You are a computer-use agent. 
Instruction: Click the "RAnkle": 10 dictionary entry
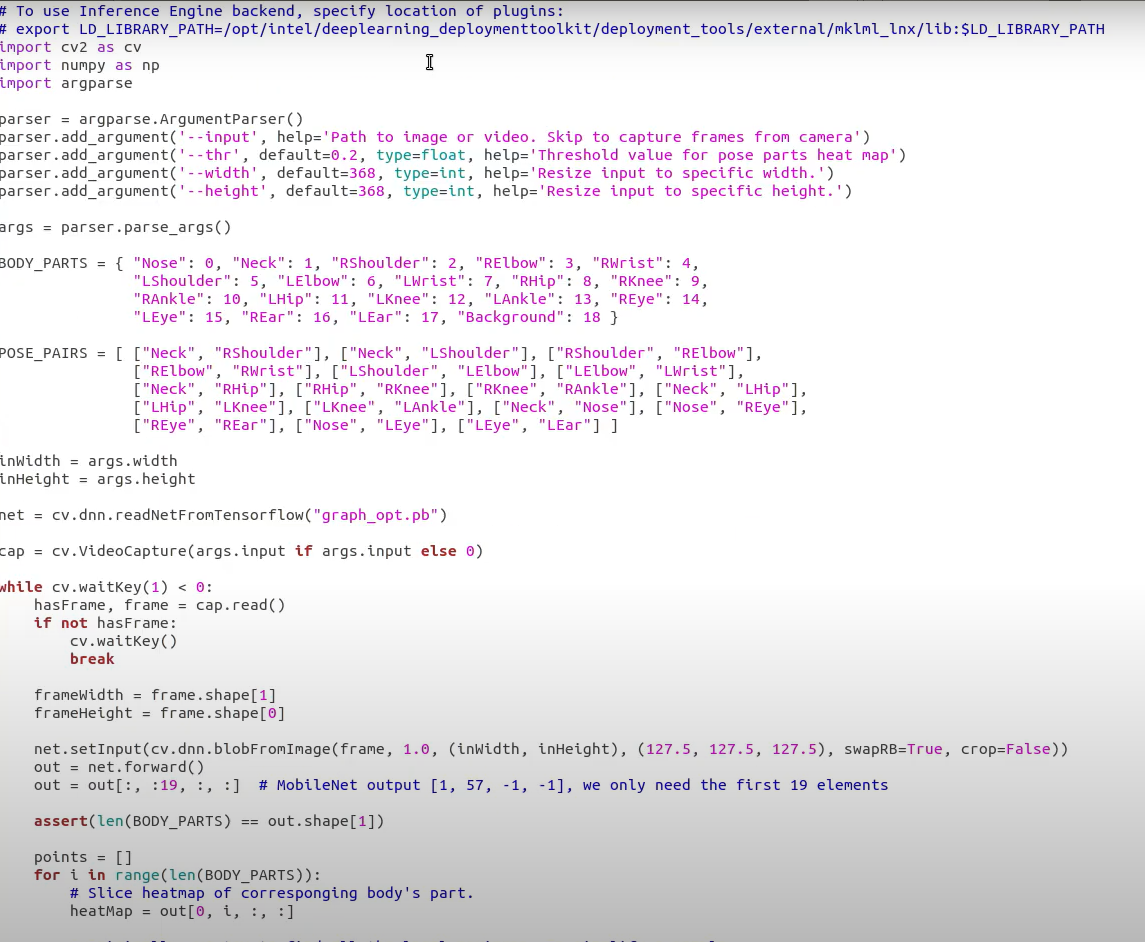pos(187,299)
